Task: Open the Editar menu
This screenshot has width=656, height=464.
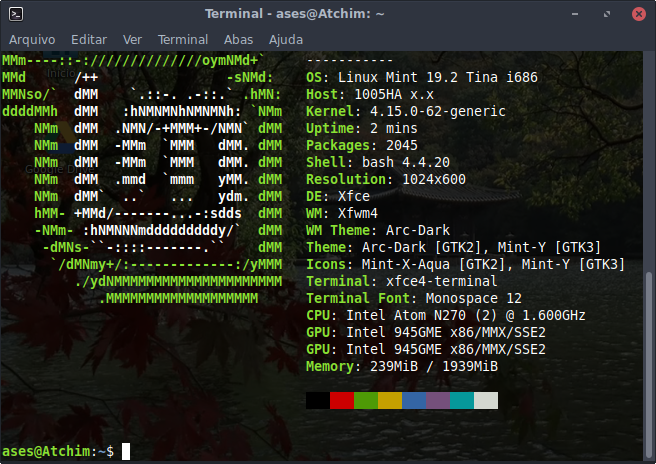Action: [89, 39]
